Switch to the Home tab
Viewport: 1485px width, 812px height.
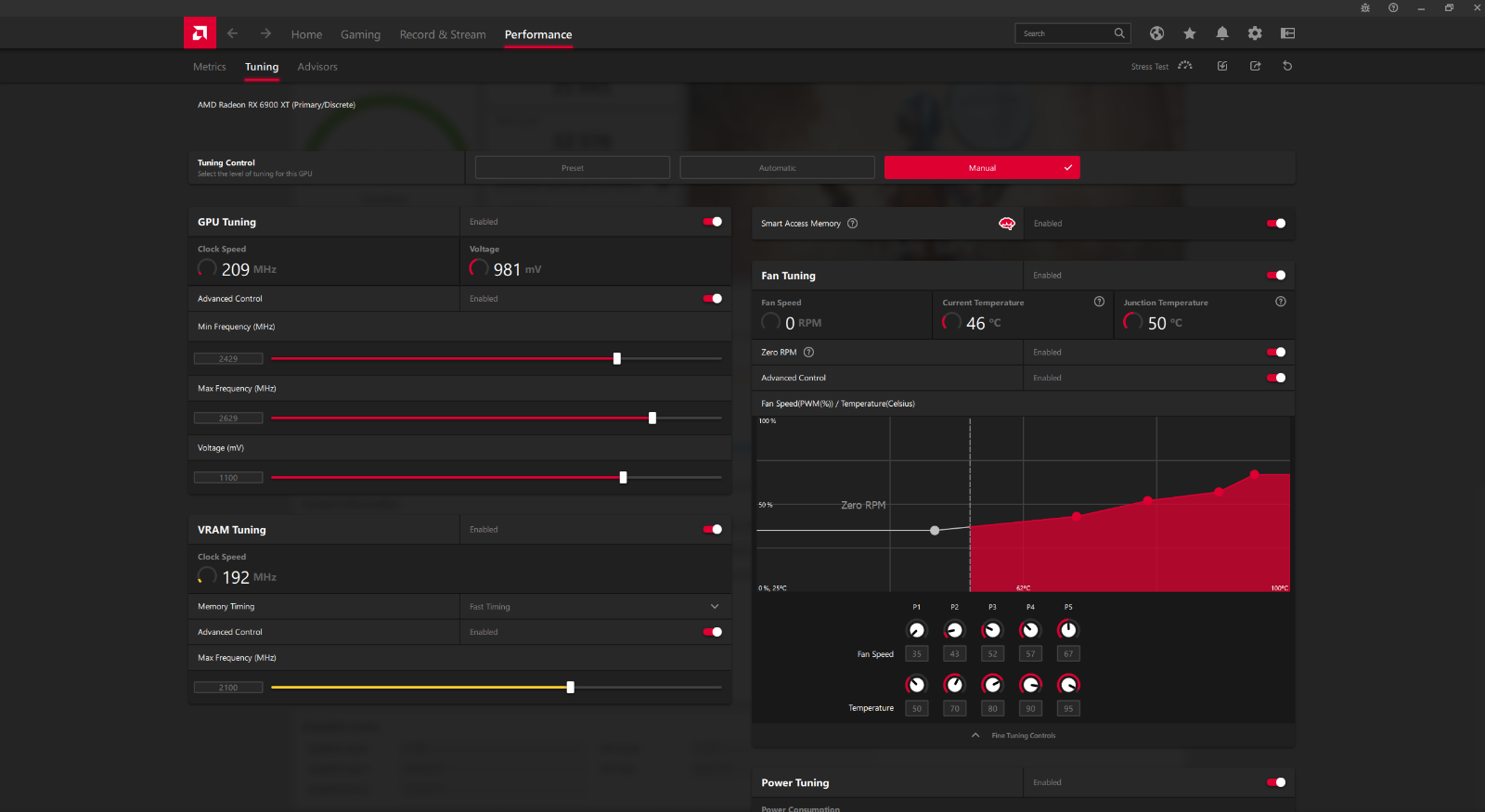coord(306,34)
